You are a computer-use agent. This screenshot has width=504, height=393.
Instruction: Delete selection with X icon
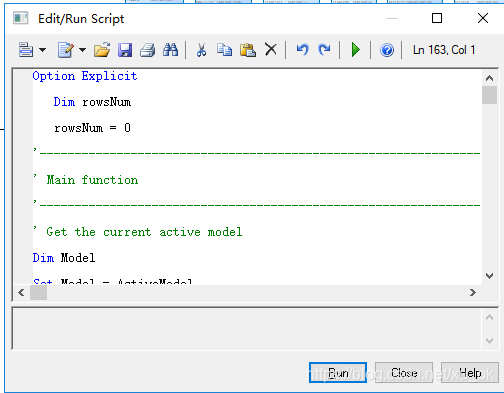click(x=271, y=50)
